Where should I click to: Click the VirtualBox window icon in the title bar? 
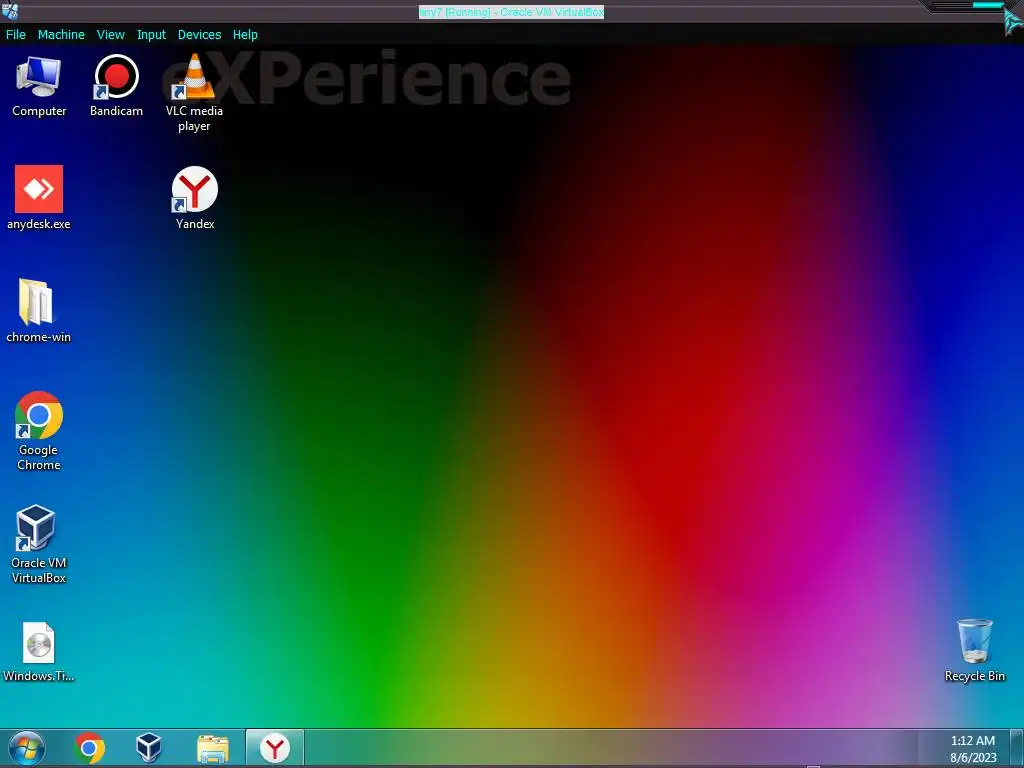click(x=10, y=11)
